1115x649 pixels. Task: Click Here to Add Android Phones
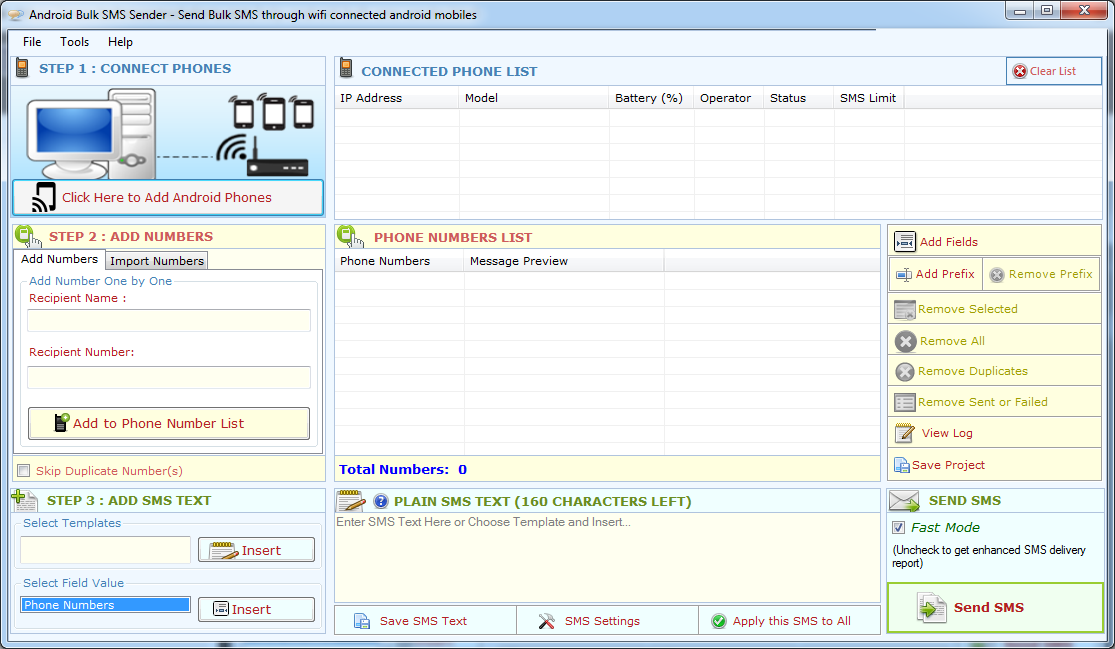168,198
